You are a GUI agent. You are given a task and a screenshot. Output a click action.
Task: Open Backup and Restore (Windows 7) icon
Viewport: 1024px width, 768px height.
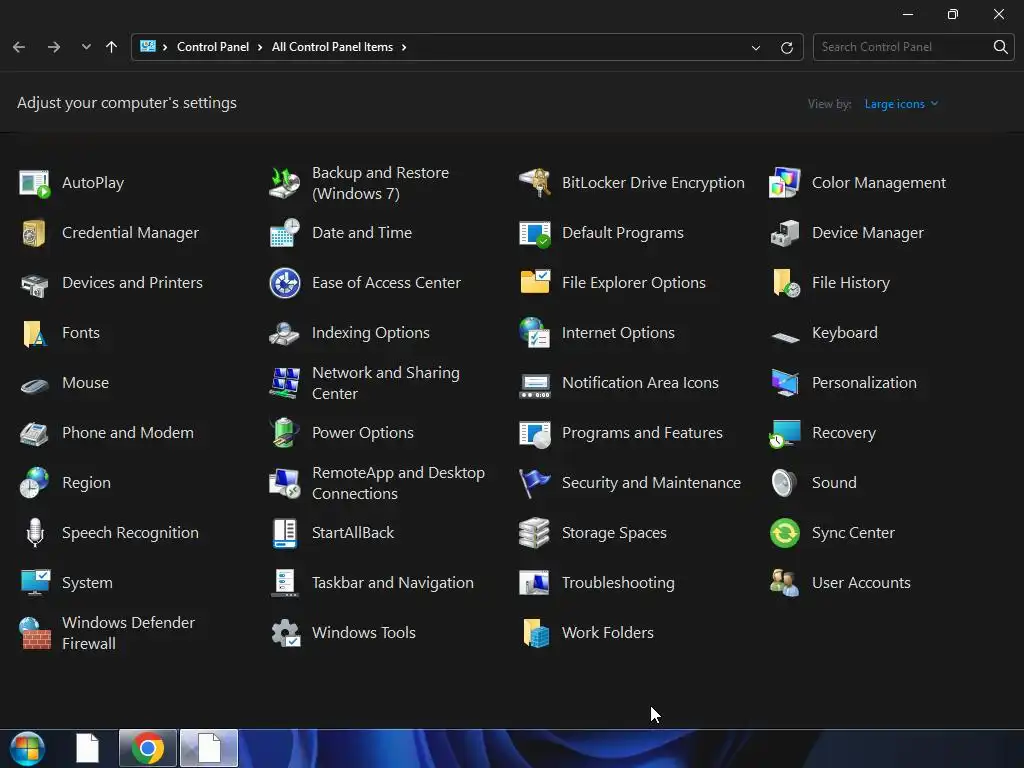click(285, 184)
